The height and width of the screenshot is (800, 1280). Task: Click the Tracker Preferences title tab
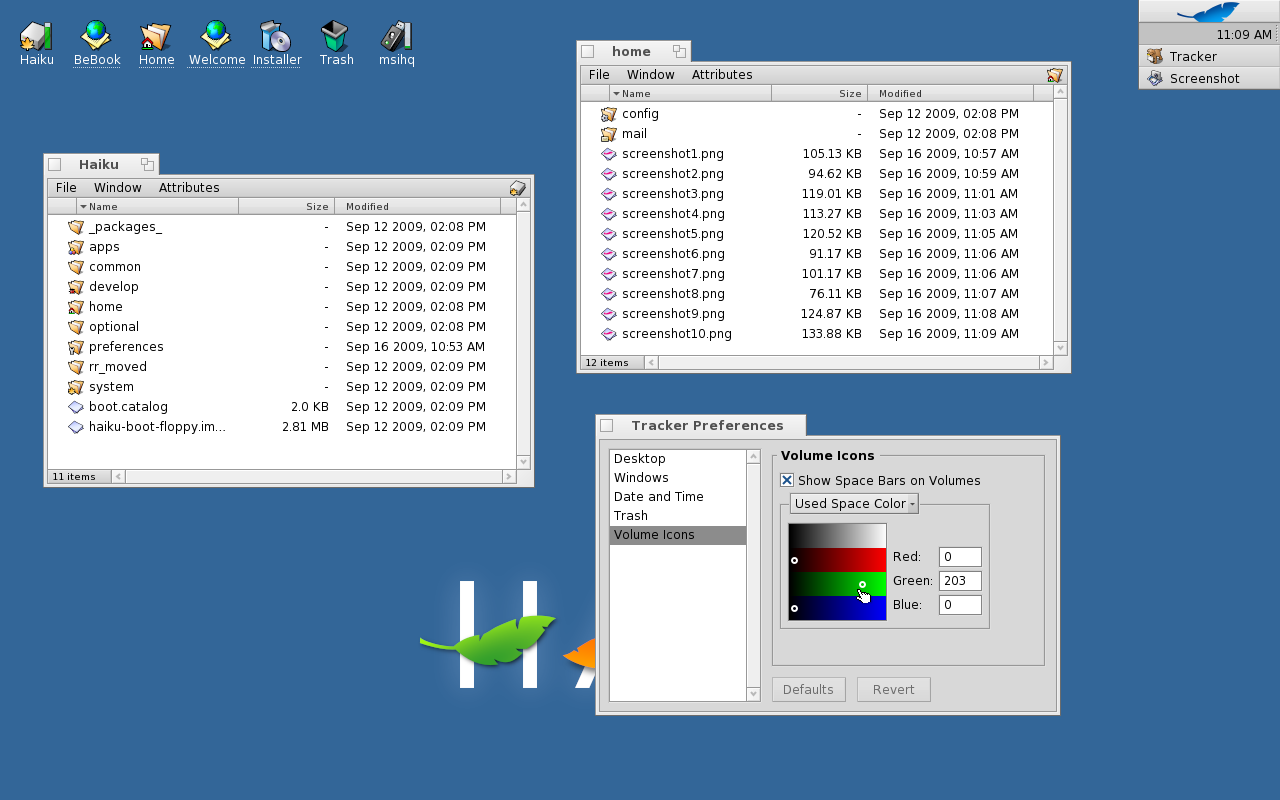tap(701, 426)
